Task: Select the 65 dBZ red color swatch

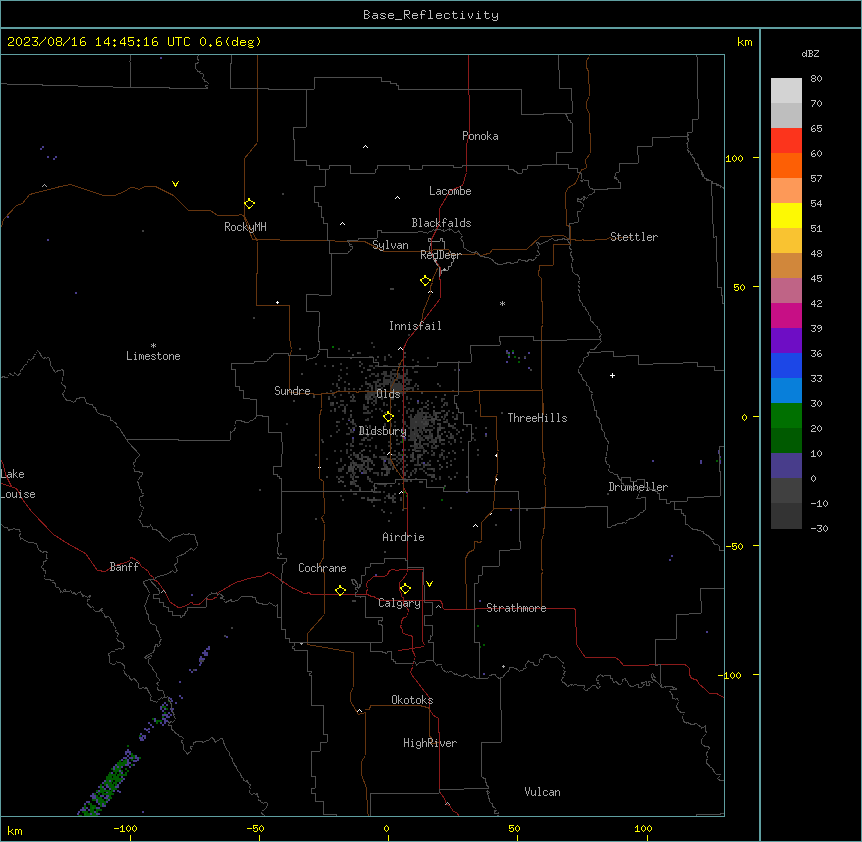Action: pyautogui.click(x=786, y=140)
